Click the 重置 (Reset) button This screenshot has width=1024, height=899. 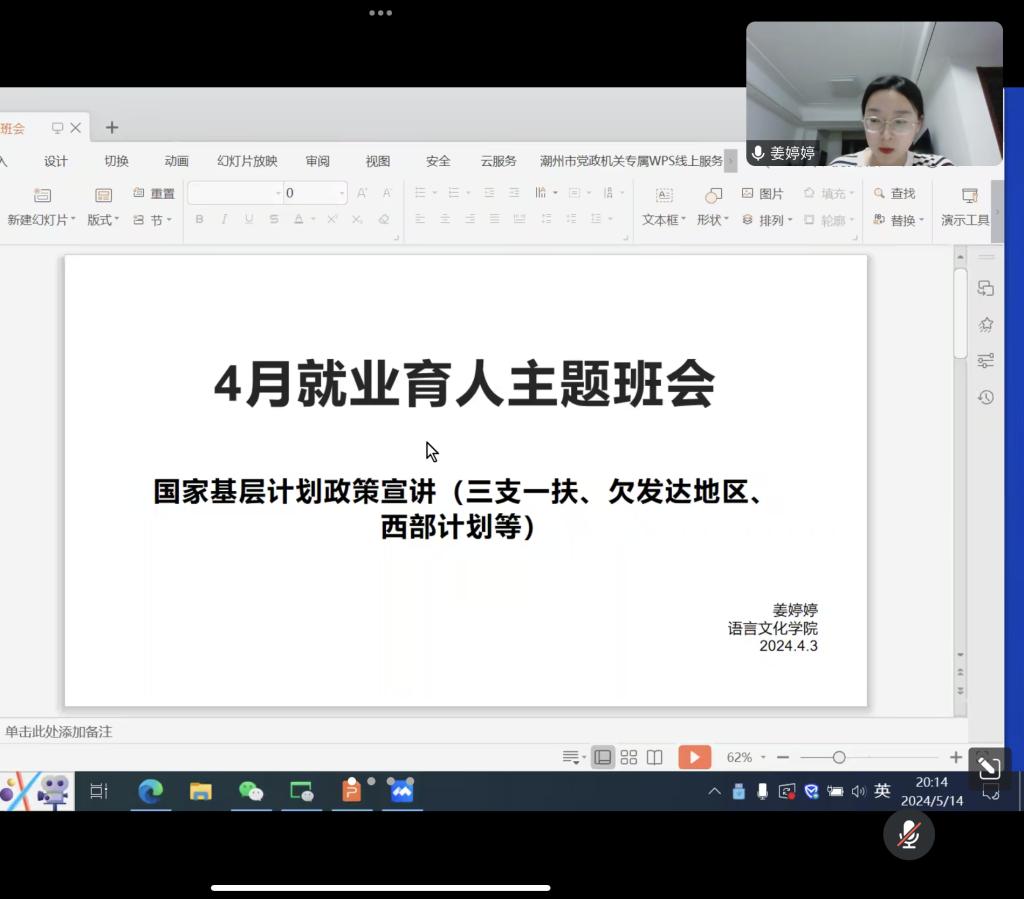(154, 194)
